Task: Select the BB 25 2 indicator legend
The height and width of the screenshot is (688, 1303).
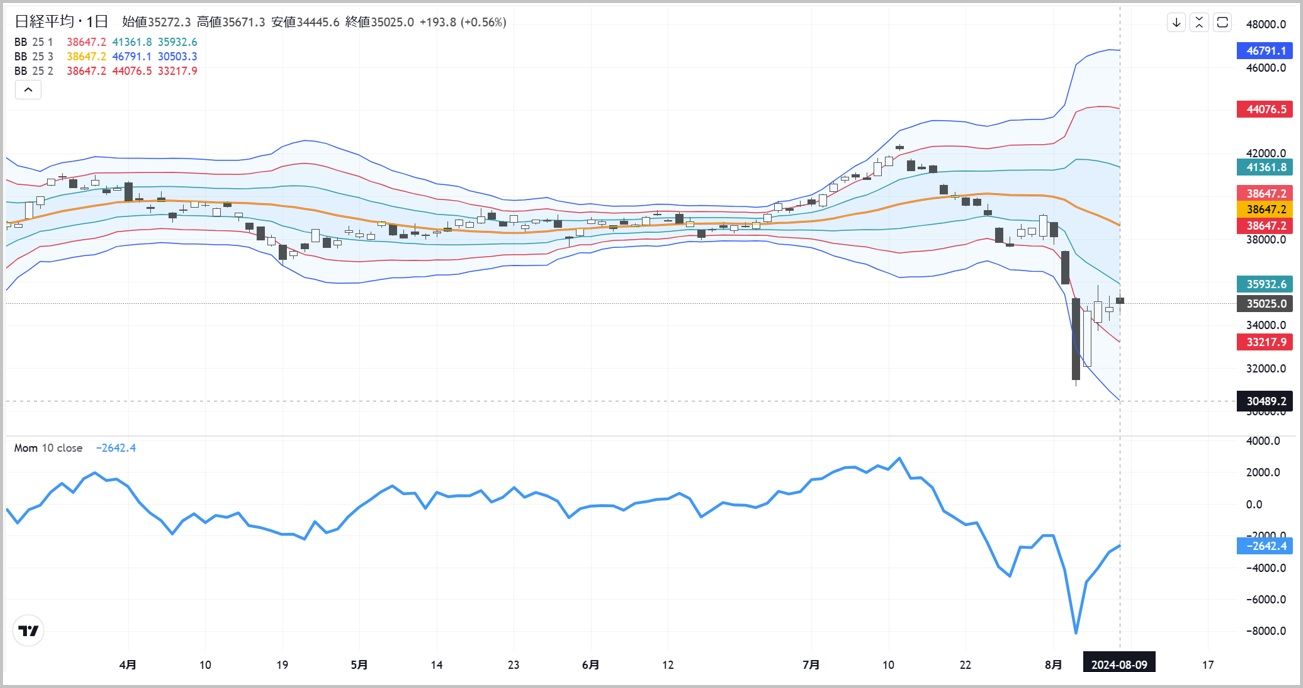Action: click(x=34, y=71)
